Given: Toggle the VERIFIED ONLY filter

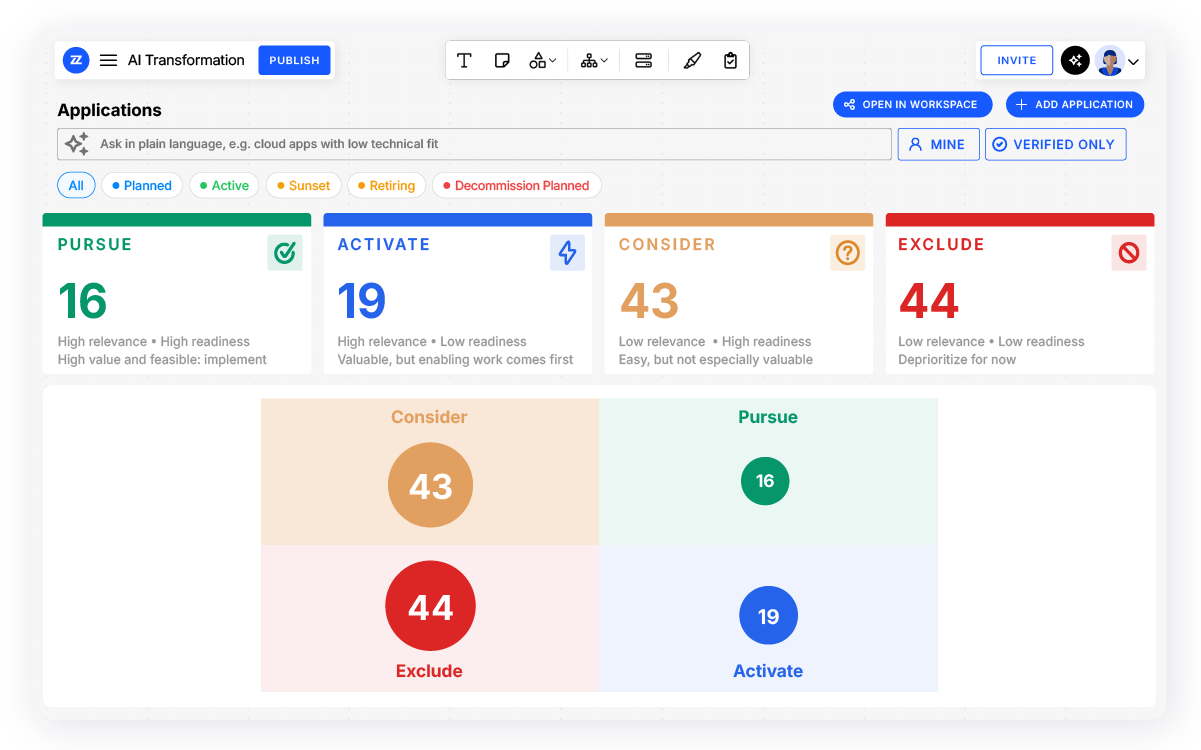Looking at the screenshot, I should pyautogui.click(x=1055, y=144).
